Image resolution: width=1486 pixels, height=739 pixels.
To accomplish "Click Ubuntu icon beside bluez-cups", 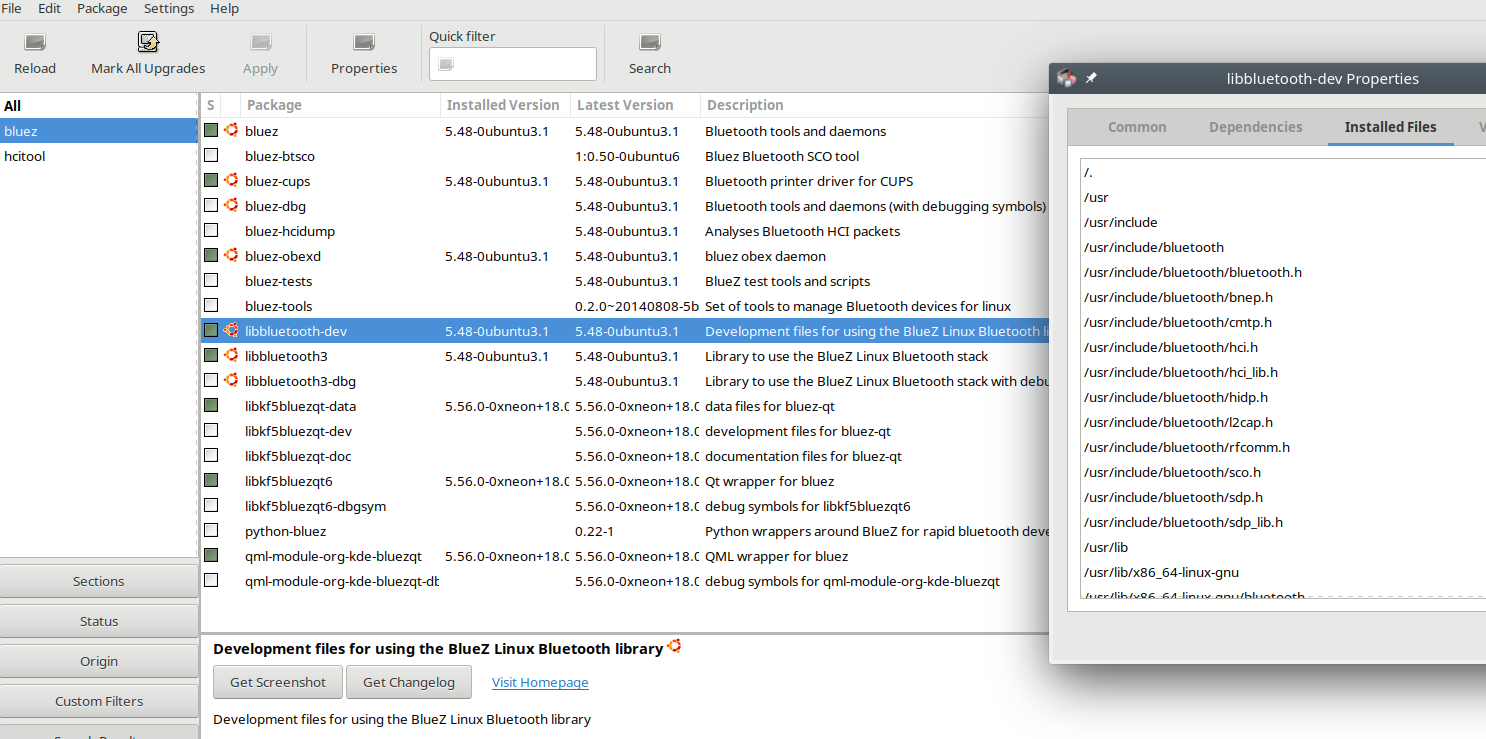I will click(231, 180).
